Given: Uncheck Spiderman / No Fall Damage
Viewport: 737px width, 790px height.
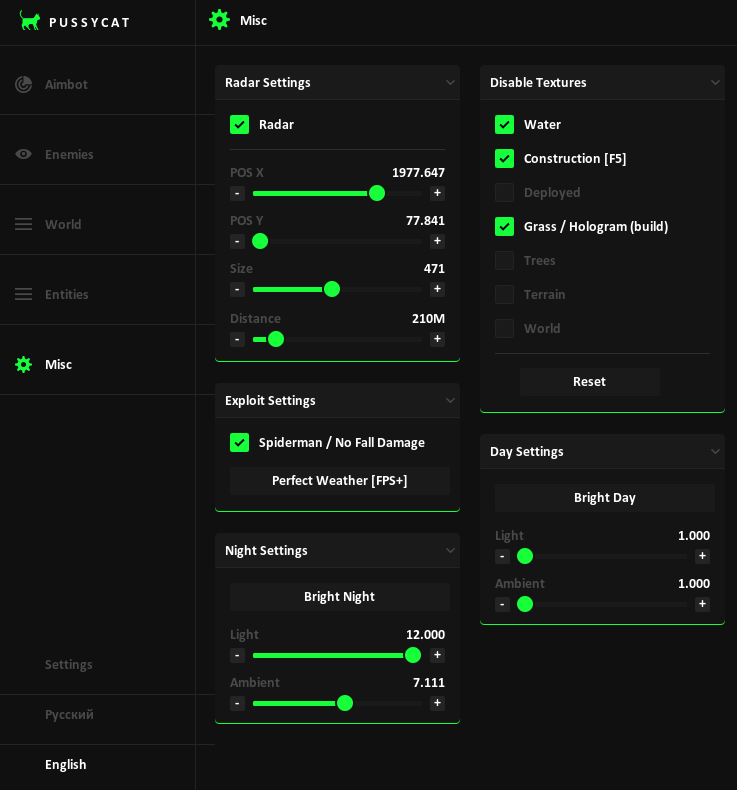Looking at the screenshot, I should point(239,442).
